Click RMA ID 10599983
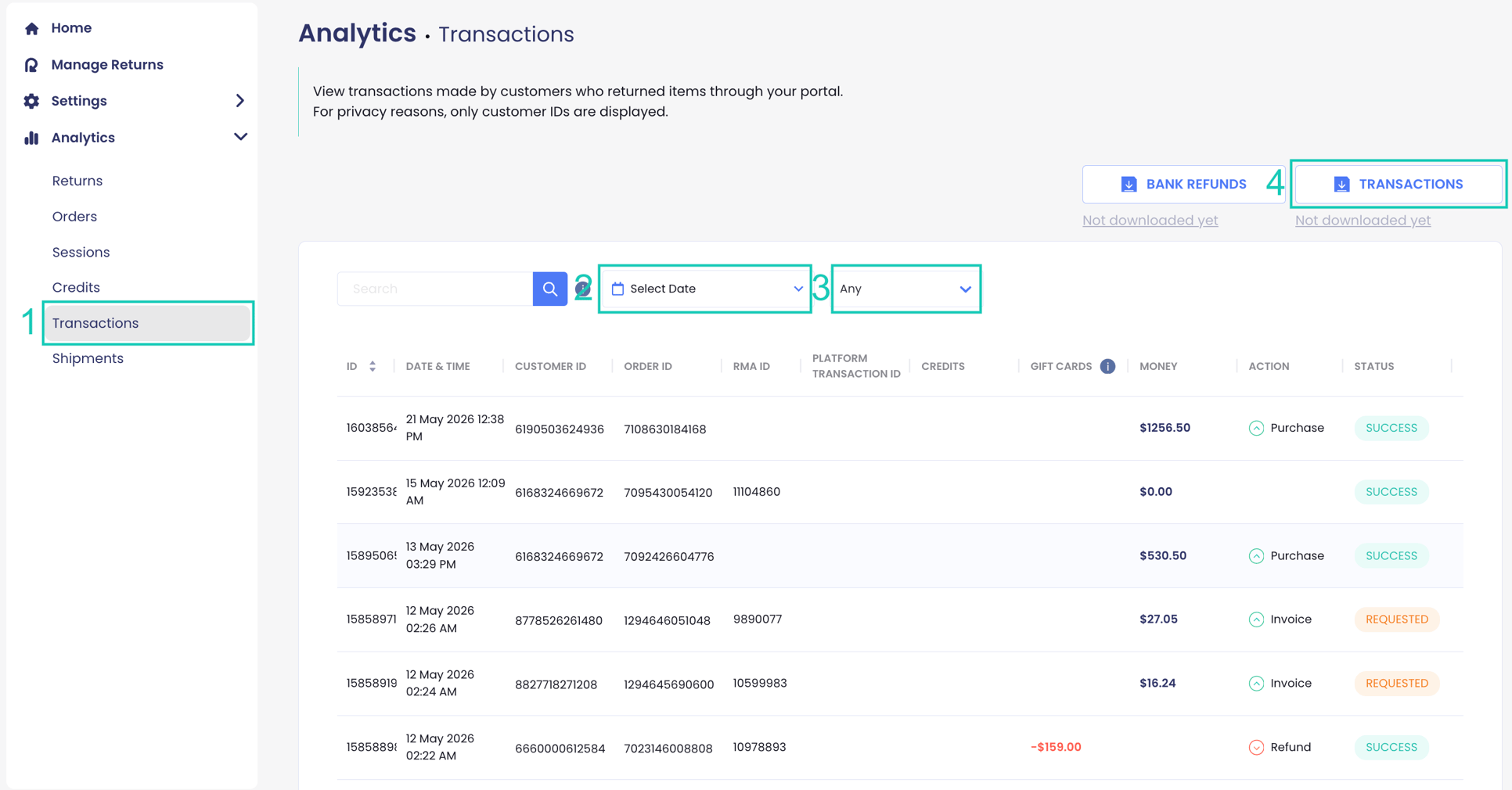 coord(759,684)
